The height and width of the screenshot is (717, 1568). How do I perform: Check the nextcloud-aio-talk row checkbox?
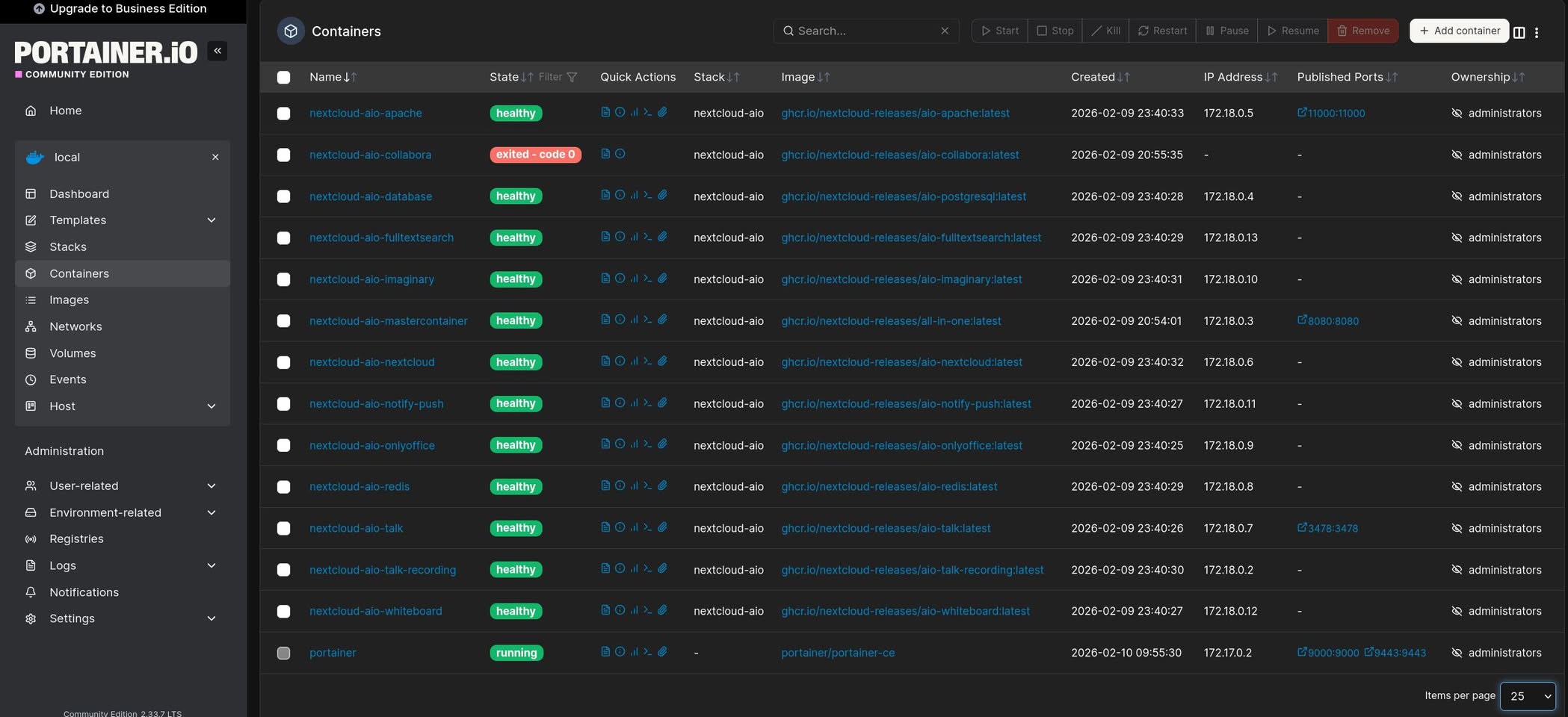[x=283, y=529]
